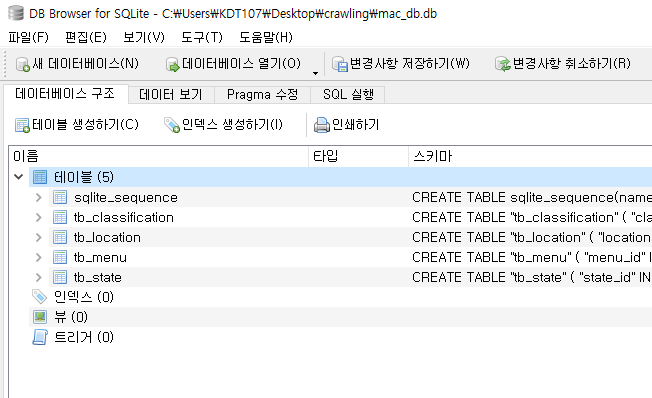This screenshot has width=652, height=398.
Task: Switch to the Pragma 수정 tab
Action: pos(262,95)
